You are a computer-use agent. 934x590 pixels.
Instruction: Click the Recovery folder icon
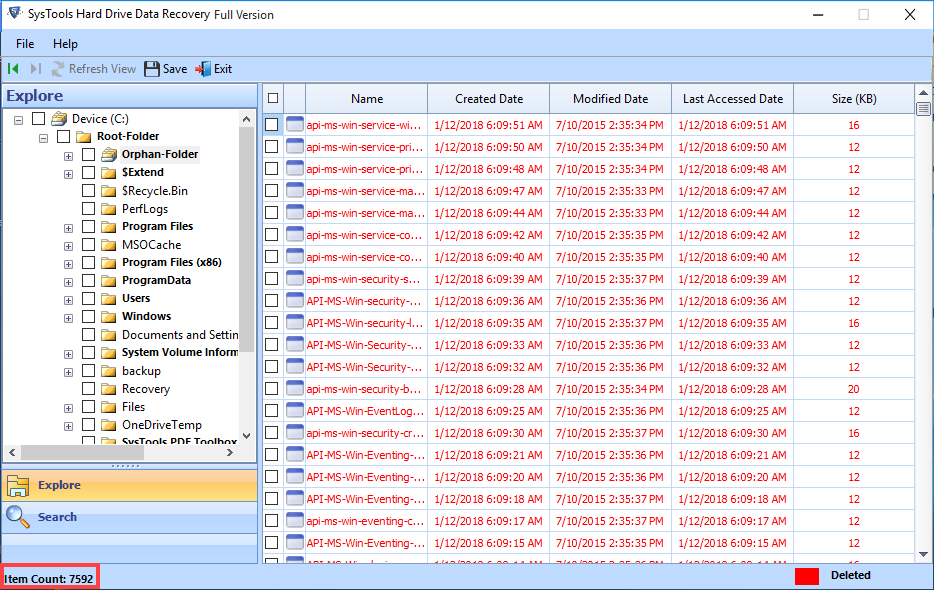[108, 389]
